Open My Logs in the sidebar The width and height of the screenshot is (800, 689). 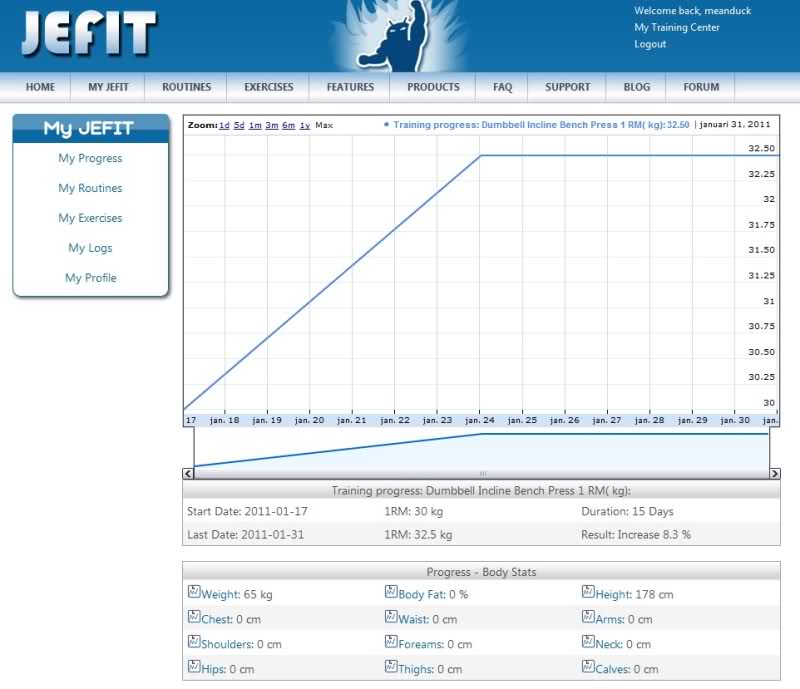click(x=90, y=248)
